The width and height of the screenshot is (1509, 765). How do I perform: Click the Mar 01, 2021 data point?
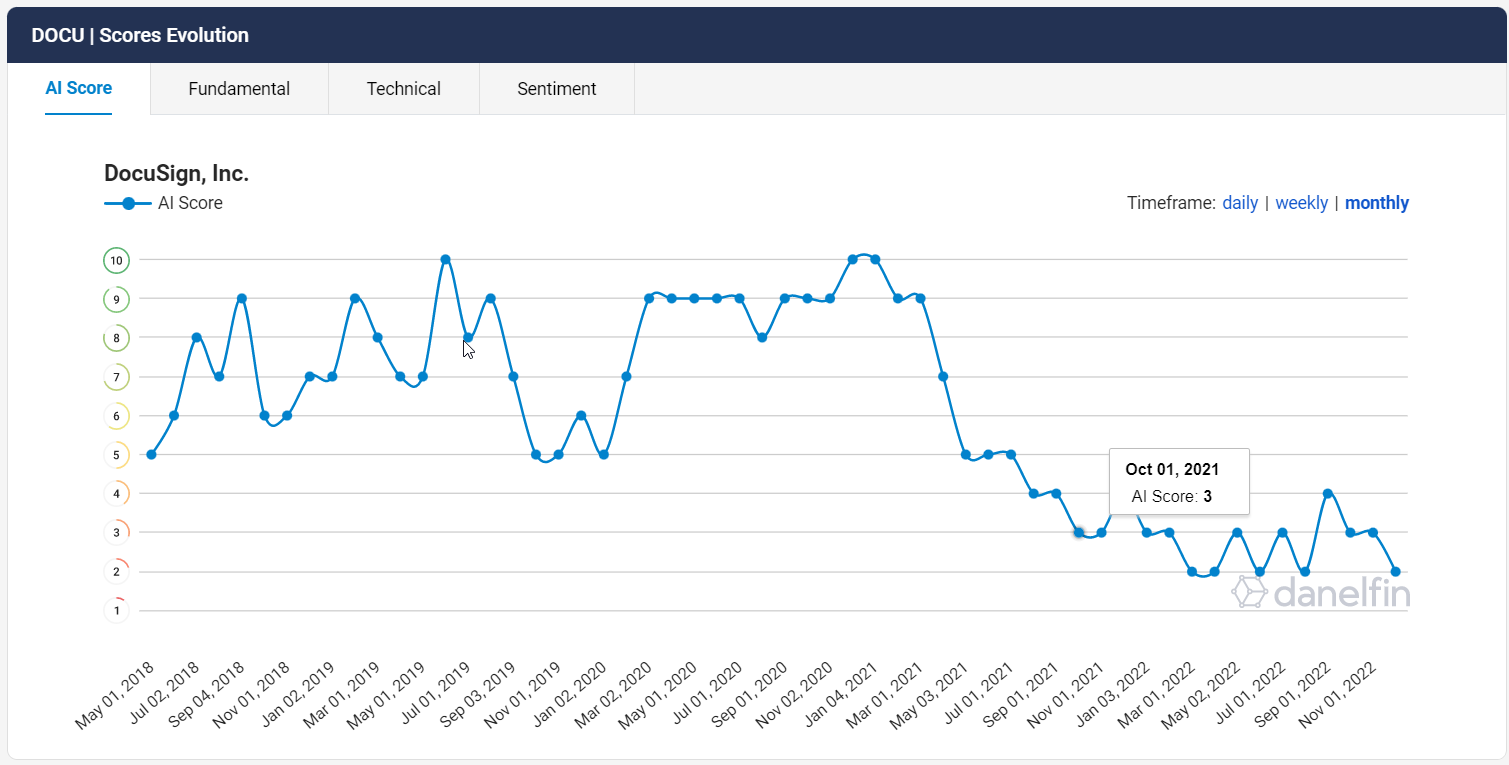point(920,298)
